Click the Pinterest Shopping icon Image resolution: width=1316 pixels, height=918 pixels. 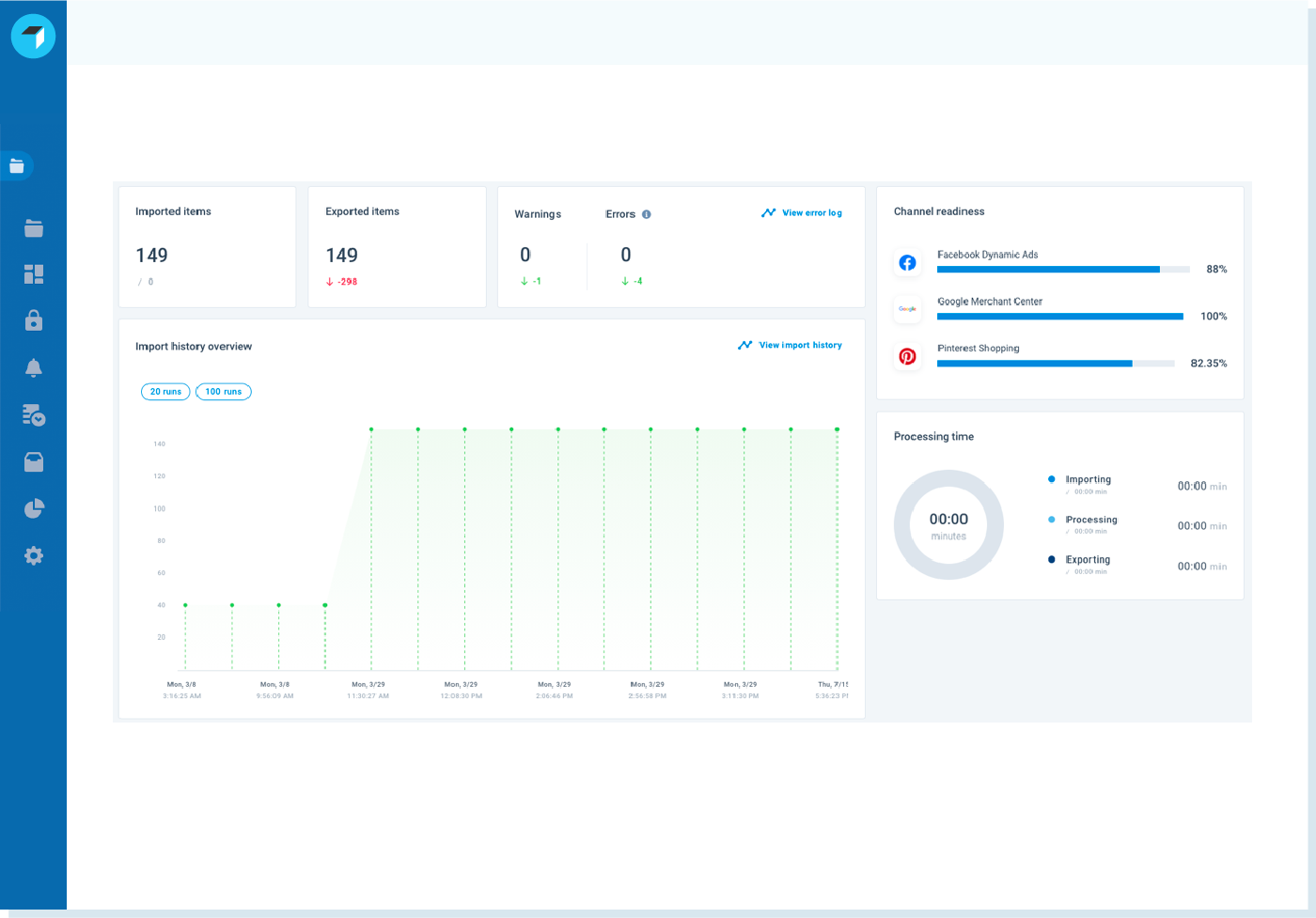[907, 356]
